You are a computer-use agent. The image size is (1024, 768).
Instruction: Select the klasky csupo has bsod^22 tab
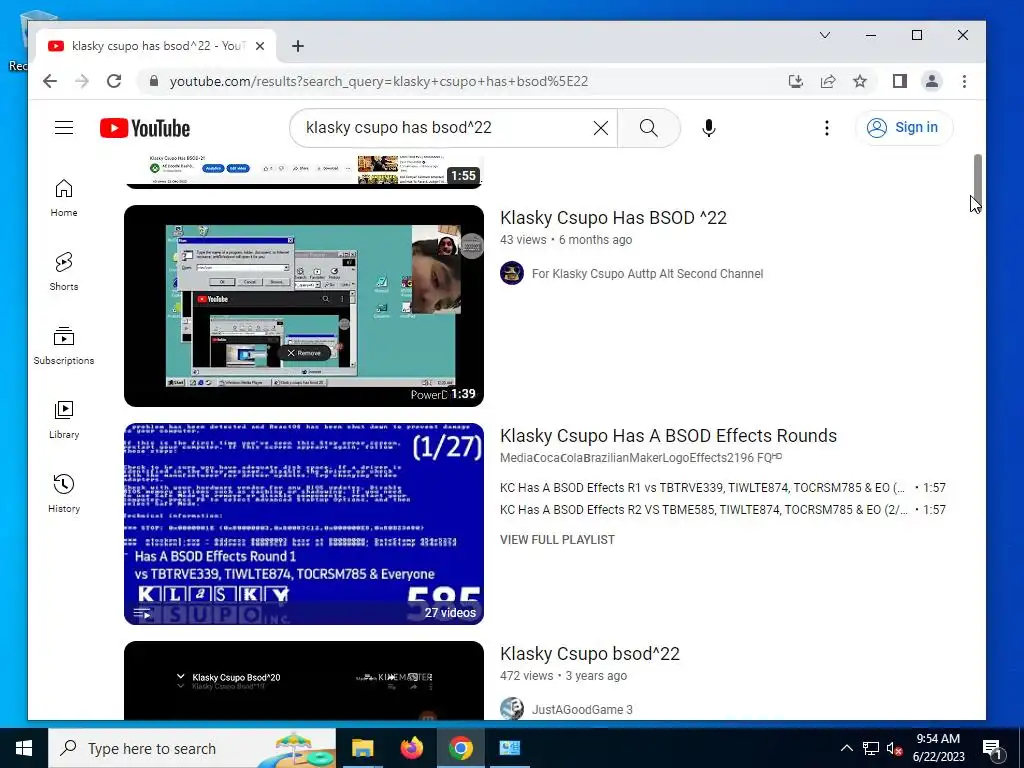click(155, 46)
